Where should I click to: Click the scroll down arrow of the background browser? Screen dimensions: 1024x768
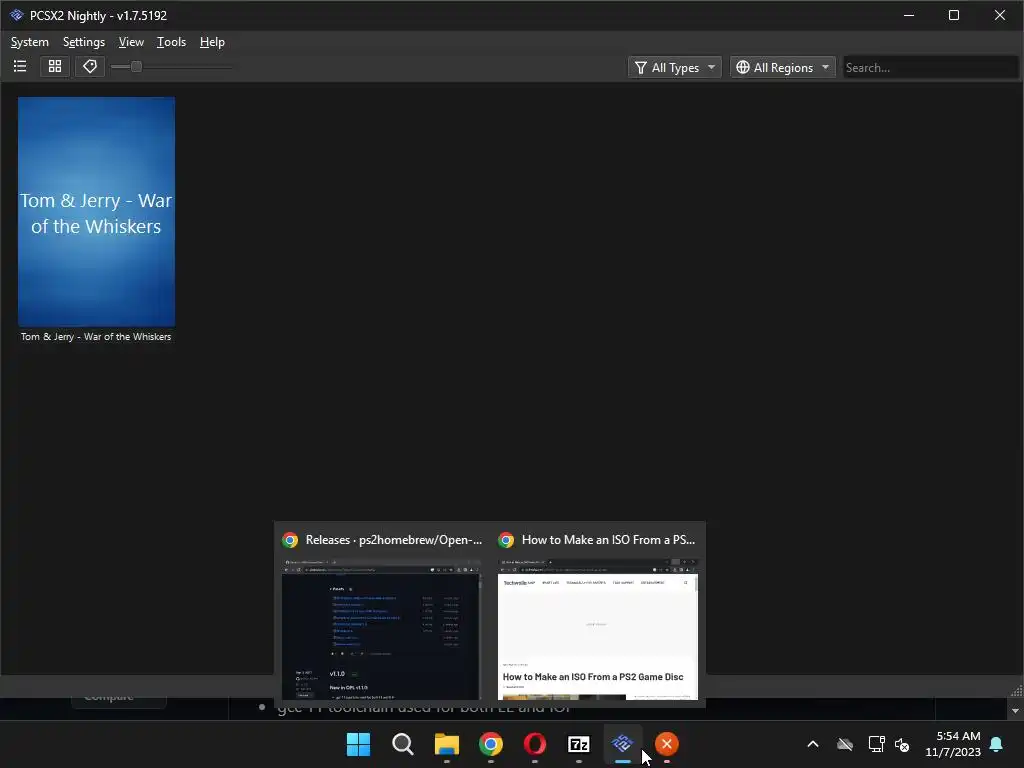click(x=1015, y=710)
